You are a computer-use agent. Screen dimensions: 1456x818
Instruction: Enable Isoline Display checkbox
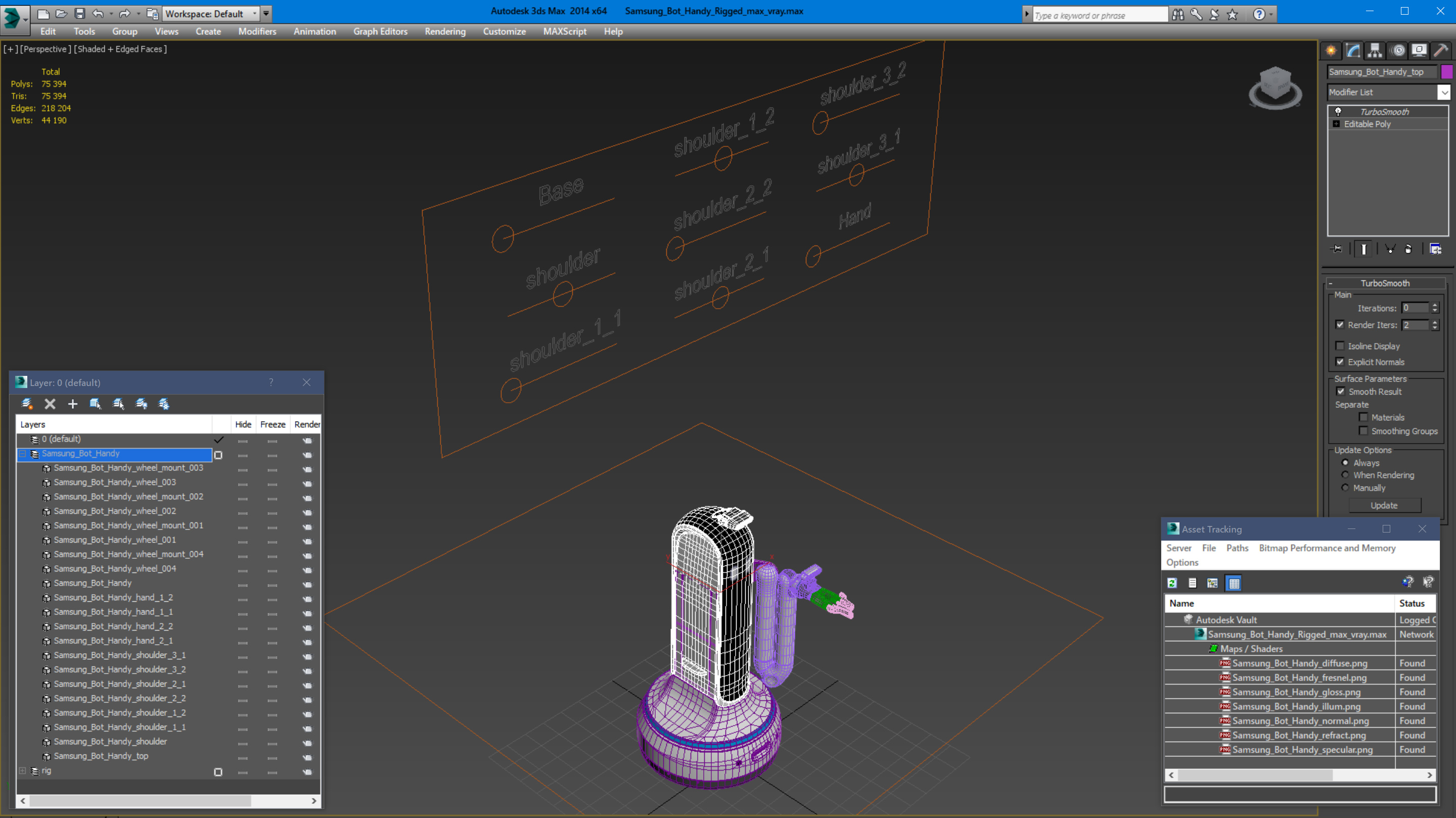(1340, 346)
